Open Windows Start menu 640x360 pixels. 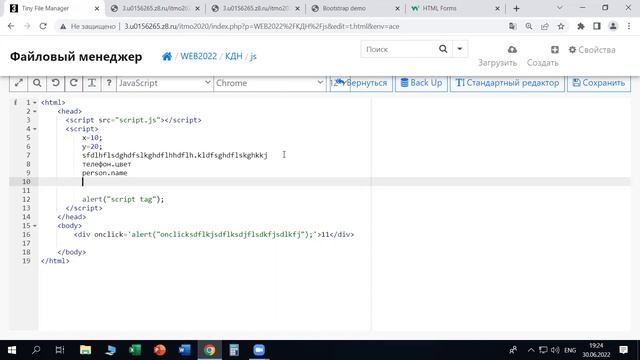(12, 350)
